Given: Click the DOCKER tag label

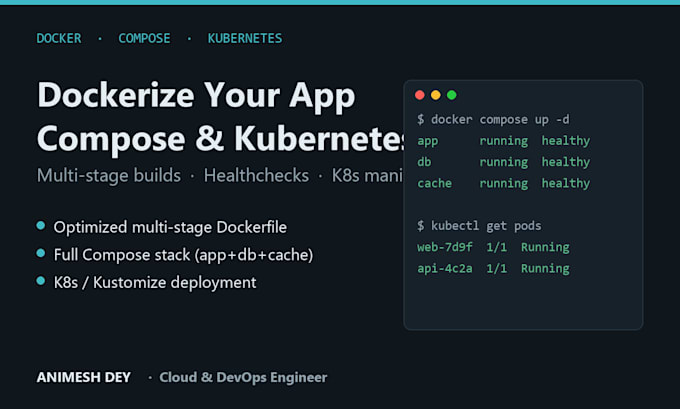Looking at the screenshot, I should (x=59, y=39).
